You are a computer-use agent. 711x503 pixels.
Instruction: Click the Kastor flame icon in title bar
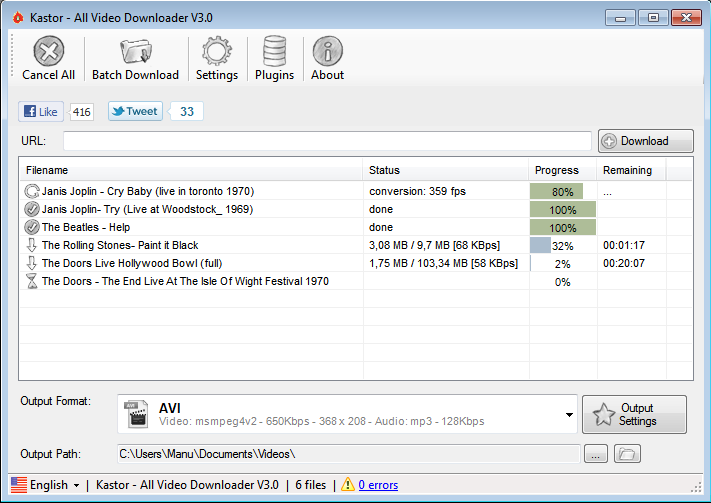[18, 18]
